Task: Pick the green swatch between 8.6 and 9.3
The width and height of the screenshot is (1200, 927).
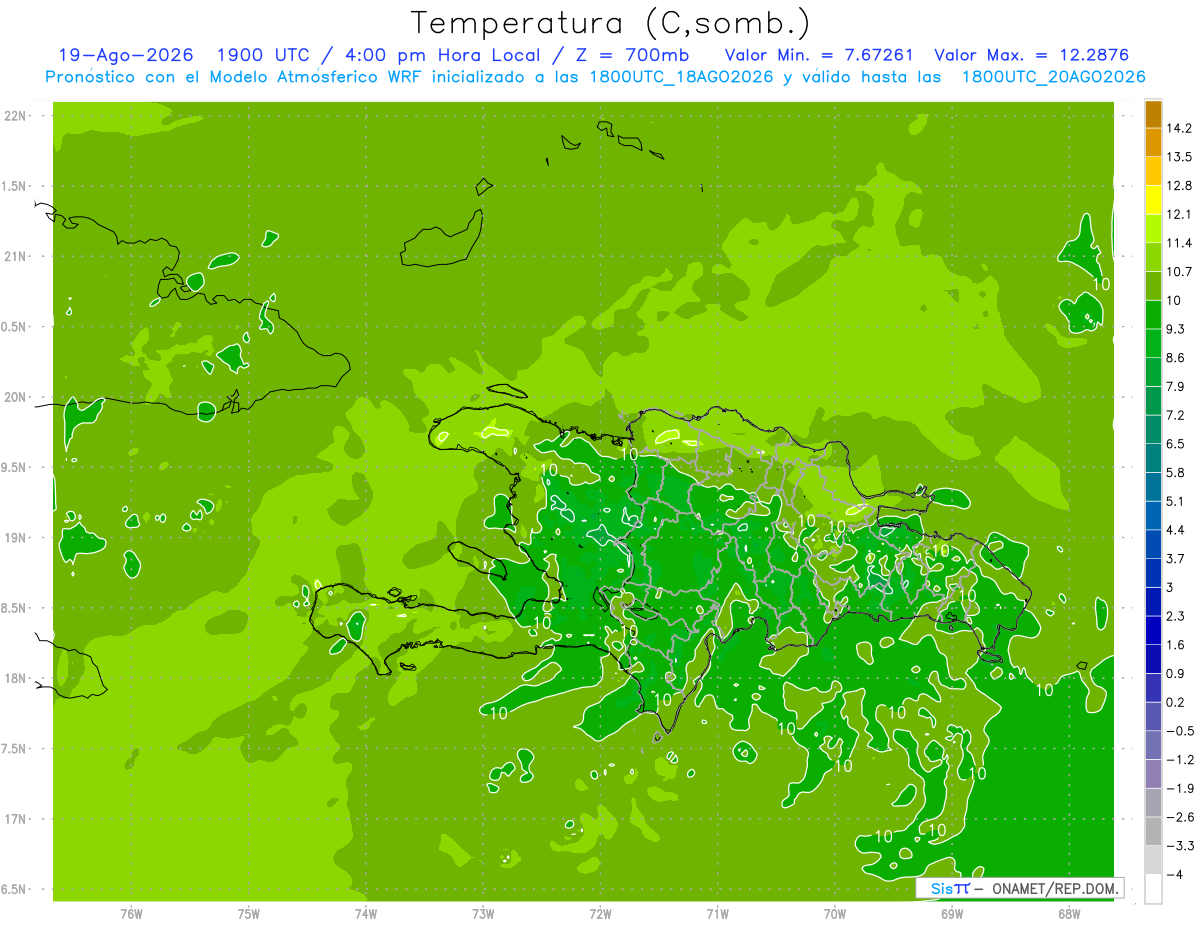Action: coord(1153,343)
